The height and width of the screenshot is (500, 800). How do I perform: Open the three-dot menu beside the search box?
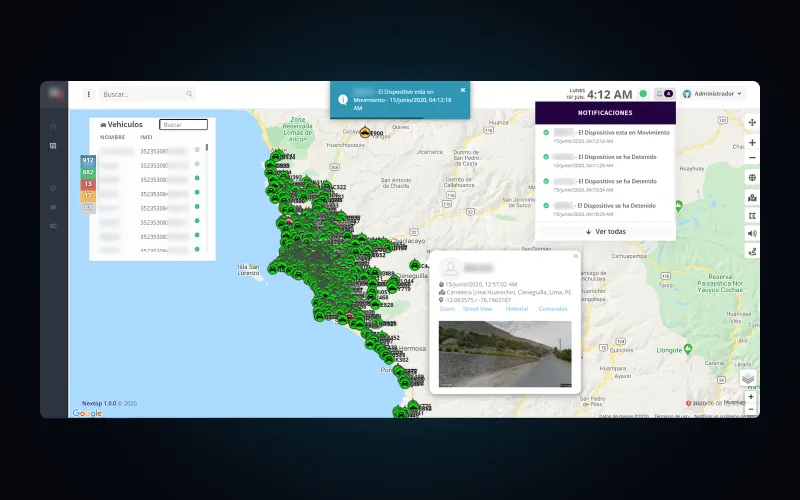pyautogui.click(x=89, y=94)
